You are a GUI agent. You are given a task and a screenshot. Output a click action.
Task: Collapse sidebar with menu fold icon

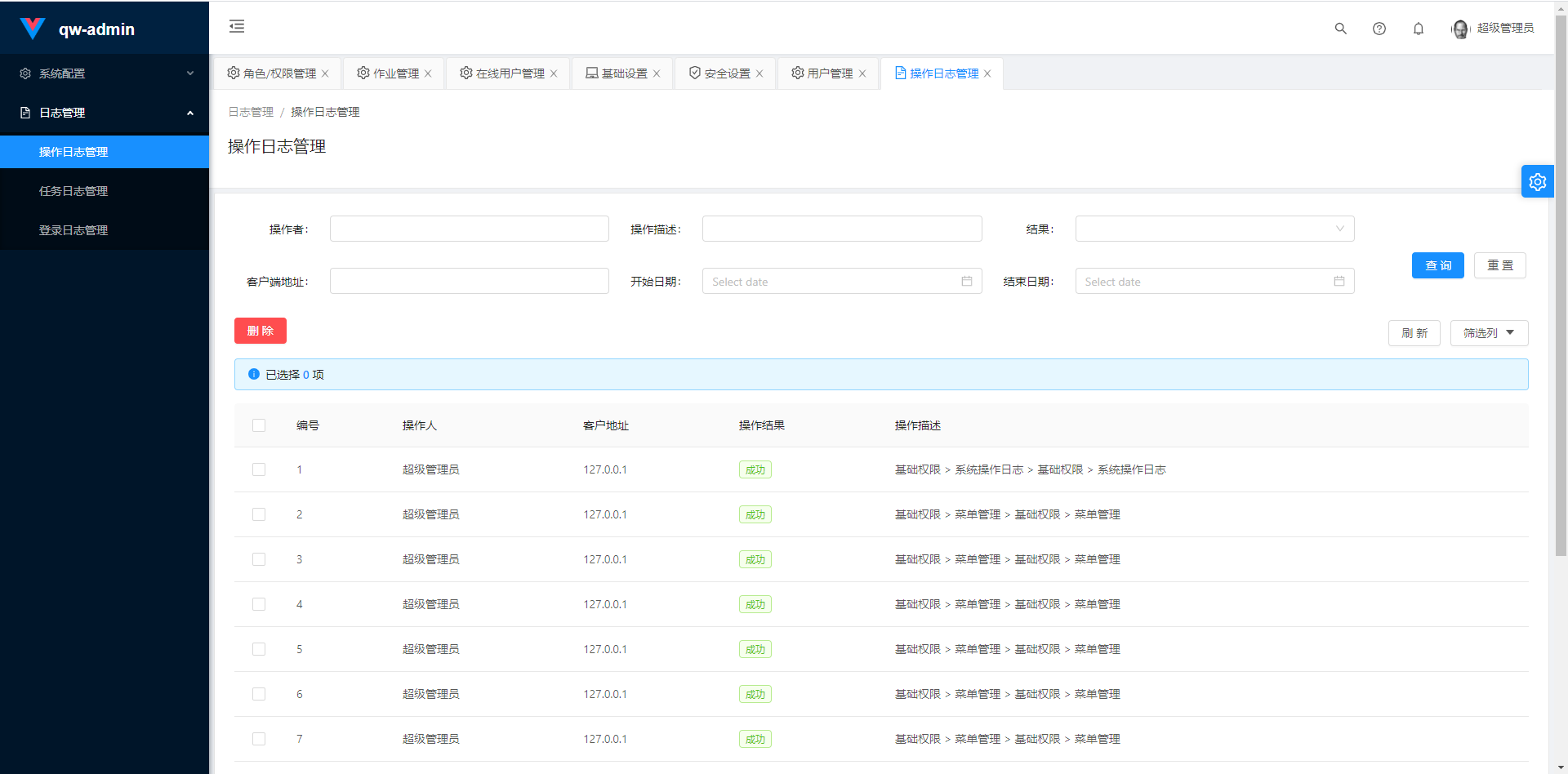(237, 27)
